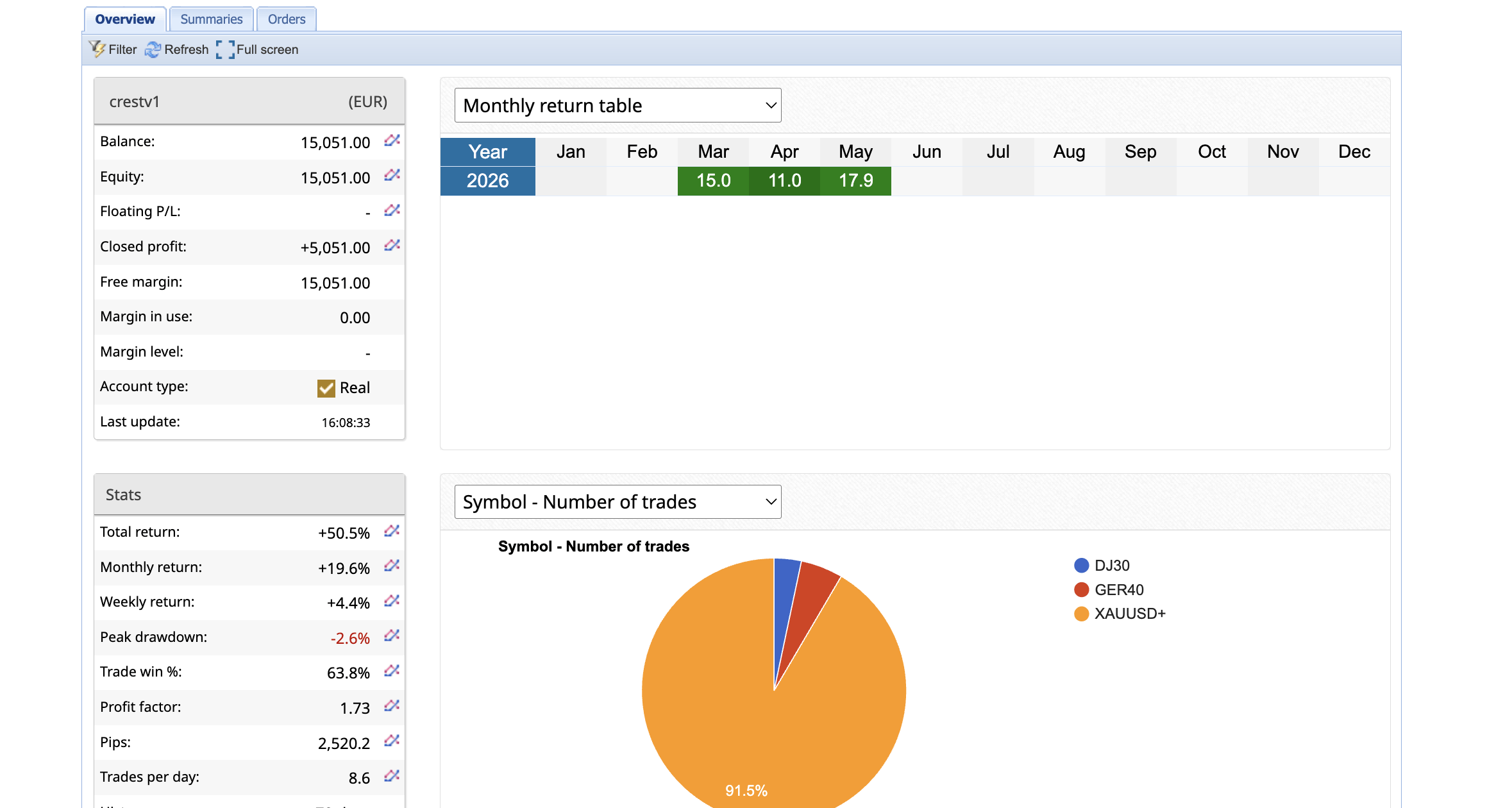Click the GER40 legend label
Image resolution: width=1512 pixels, height=808 pixels.
click(1119, 589)
